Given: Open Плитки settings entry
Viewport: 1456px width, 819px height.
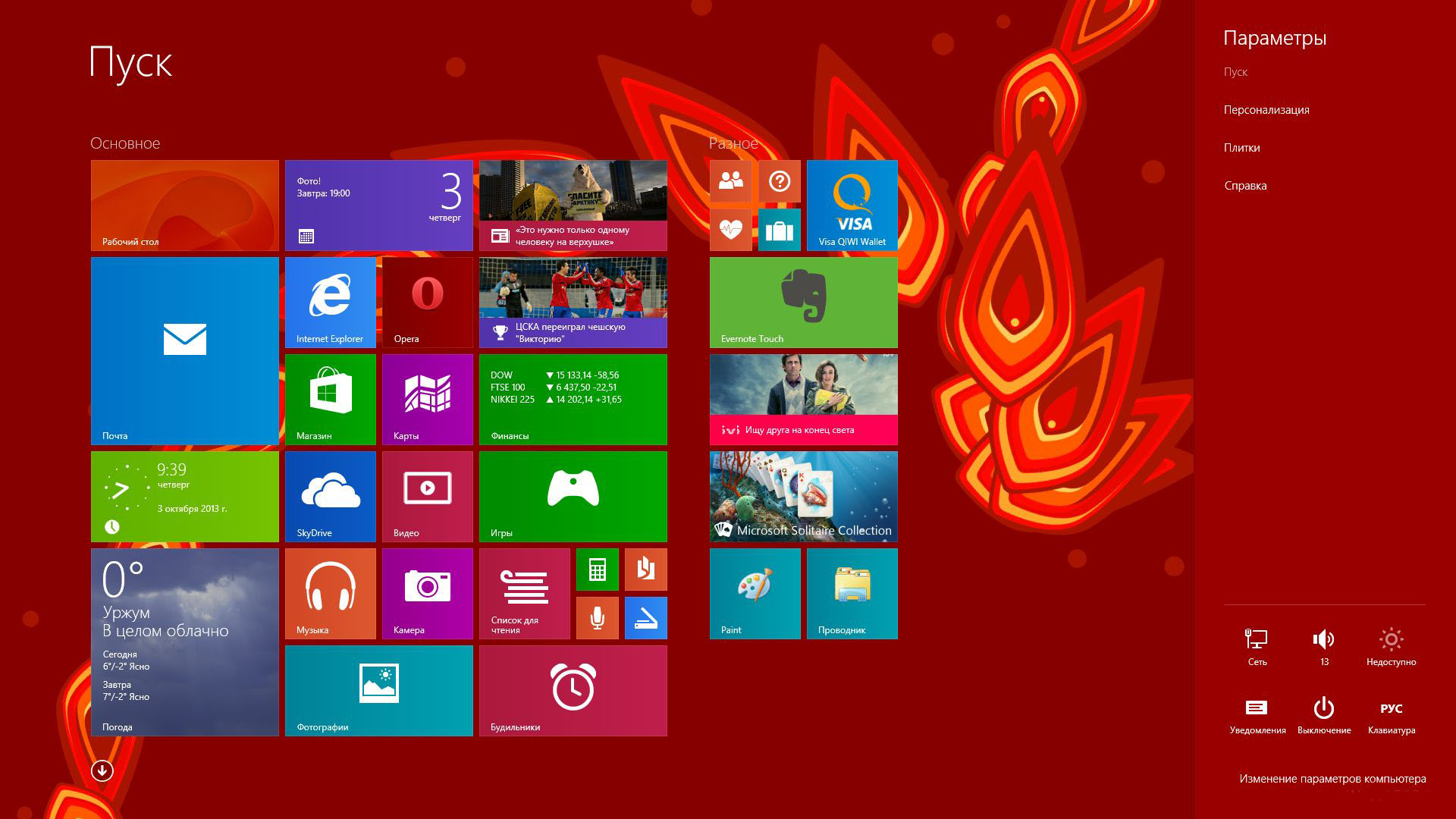Looking at the screenshot, I should (x=1241, y=148).
